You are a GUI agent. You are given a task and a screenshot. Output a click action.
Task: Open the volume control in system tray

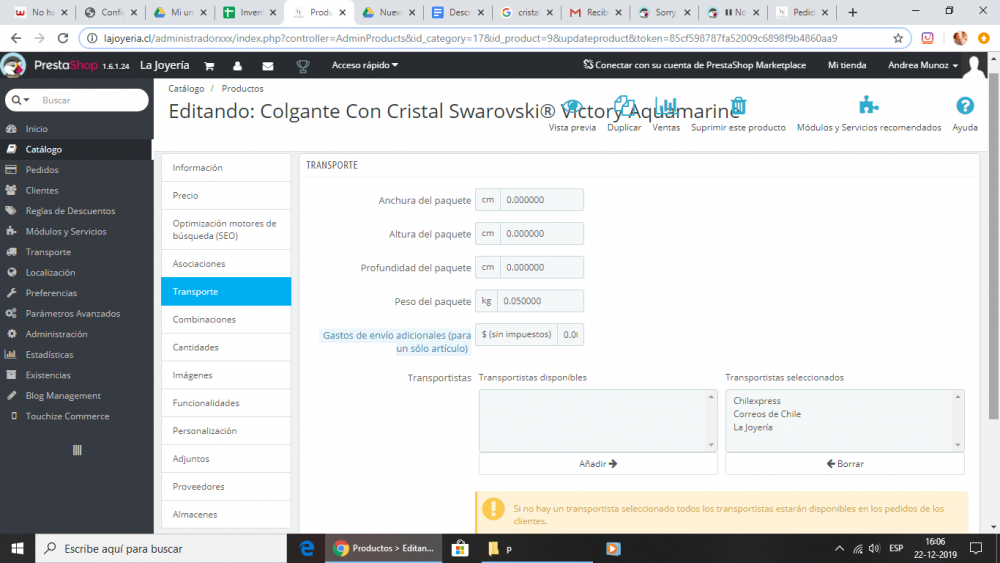[x=874, y=548]
